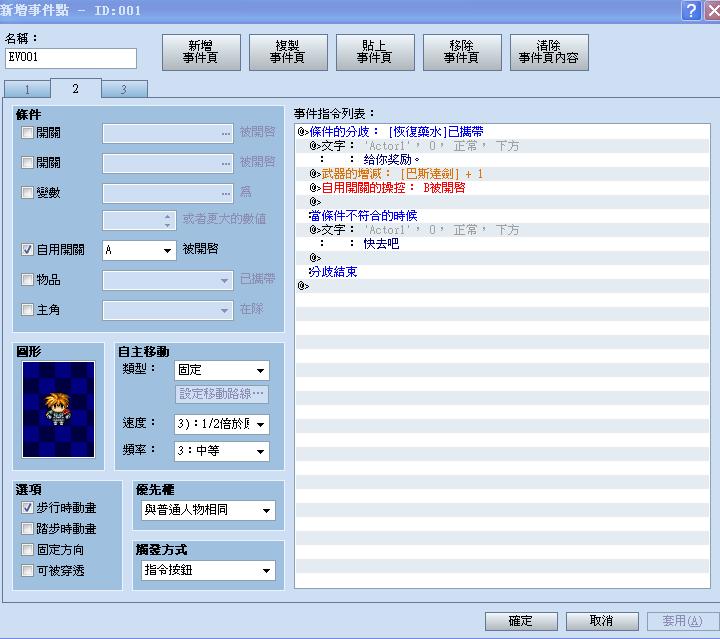Click 確定 to confirm
The width and height of the screenshot is (720, 639).
pyautogui.click(x=521, y=621)
